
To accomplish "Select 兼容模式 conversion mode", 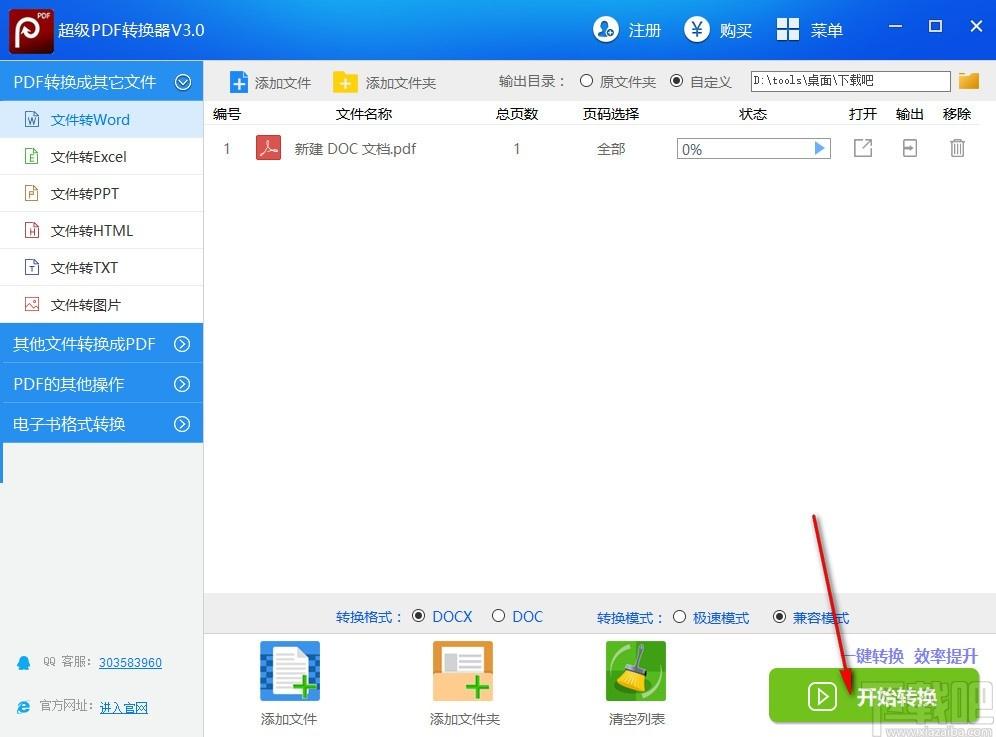I will point(779,616).
